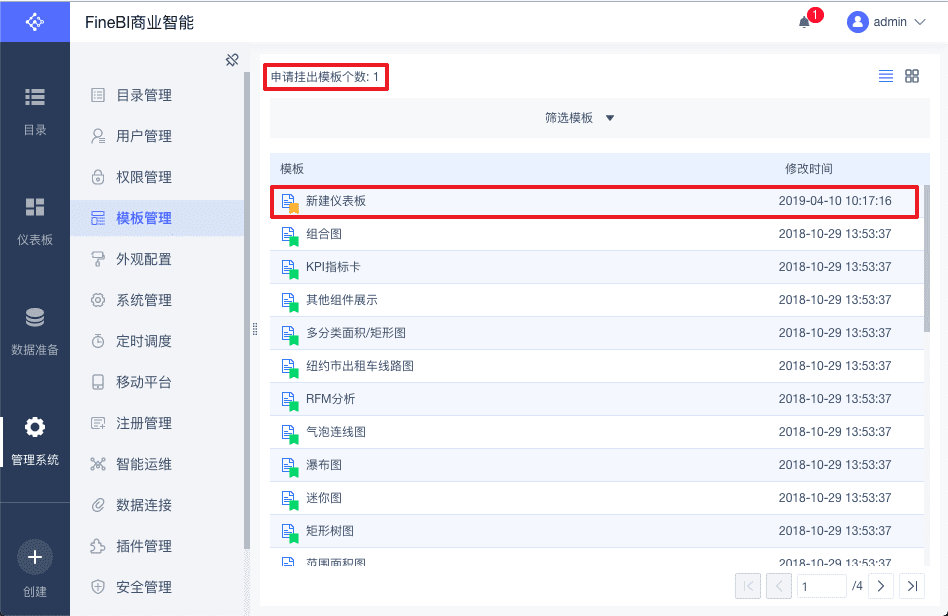Click the Create (创建) plus button

pyautogui.click(x=35, y=557)
